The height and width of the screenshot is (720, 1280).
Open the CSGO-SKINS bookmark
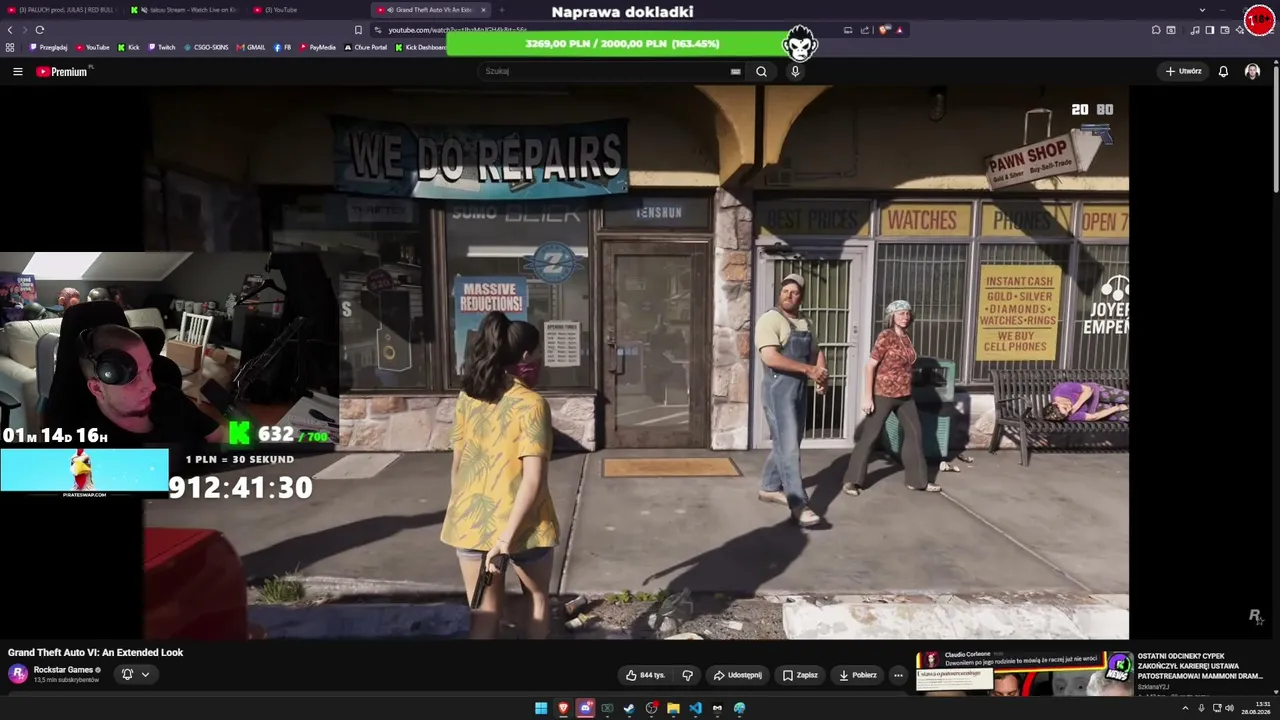point(206,47)
